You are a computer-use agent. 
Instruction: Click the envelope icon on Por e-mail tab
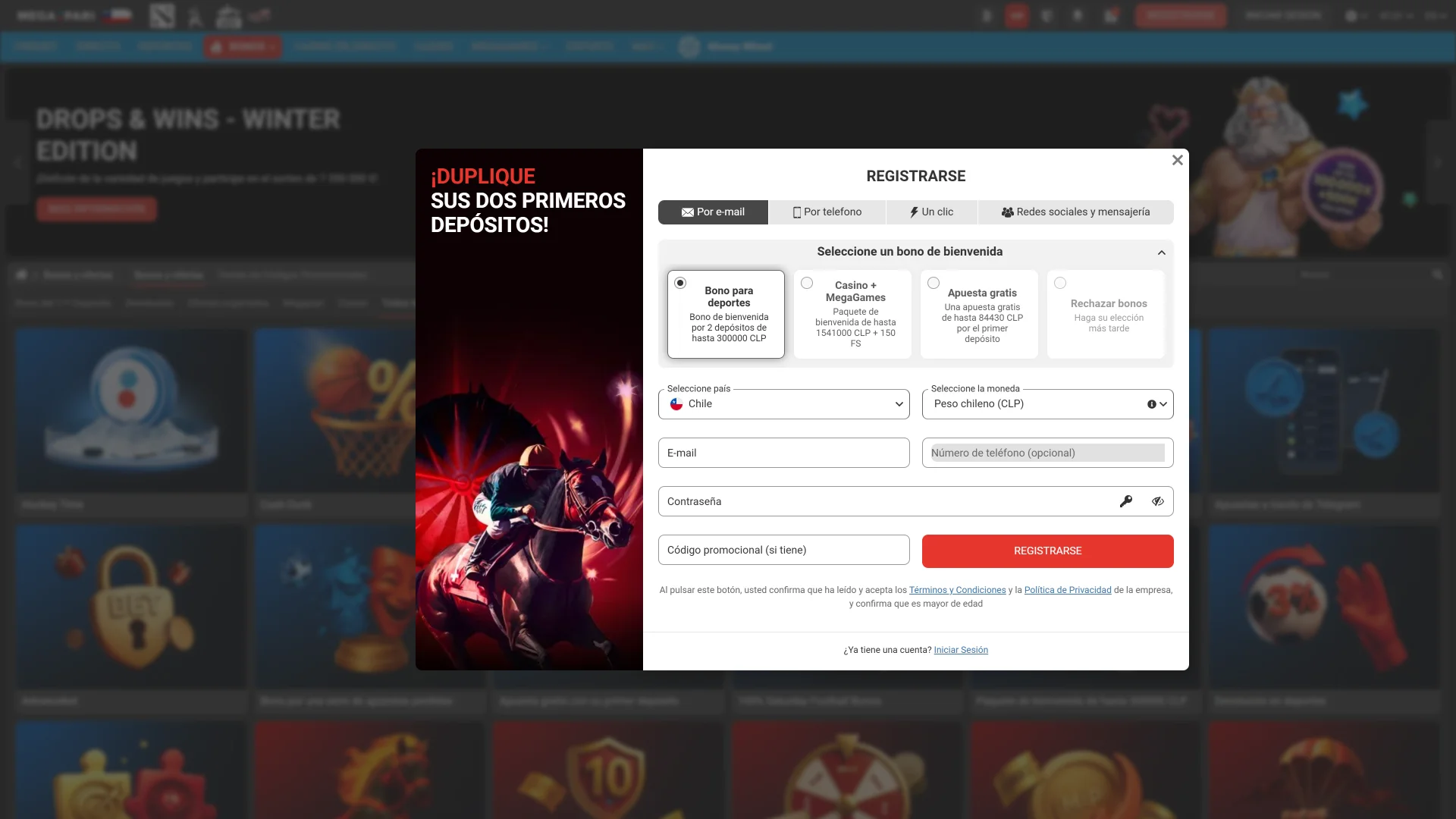click(x=686, y=212)
